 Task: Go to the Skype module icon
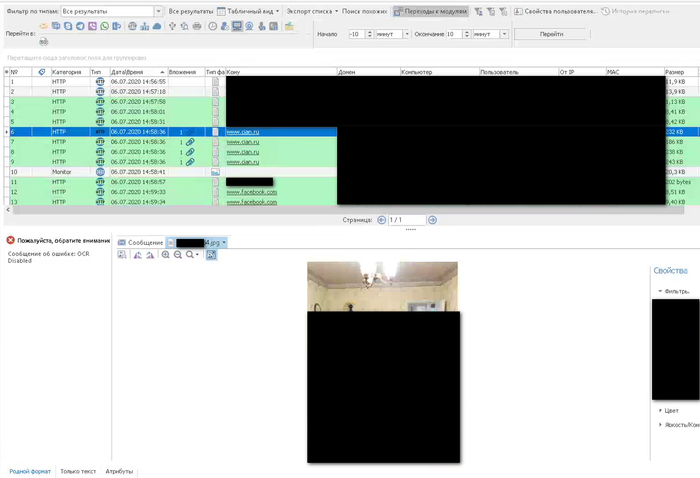point(68,26)
